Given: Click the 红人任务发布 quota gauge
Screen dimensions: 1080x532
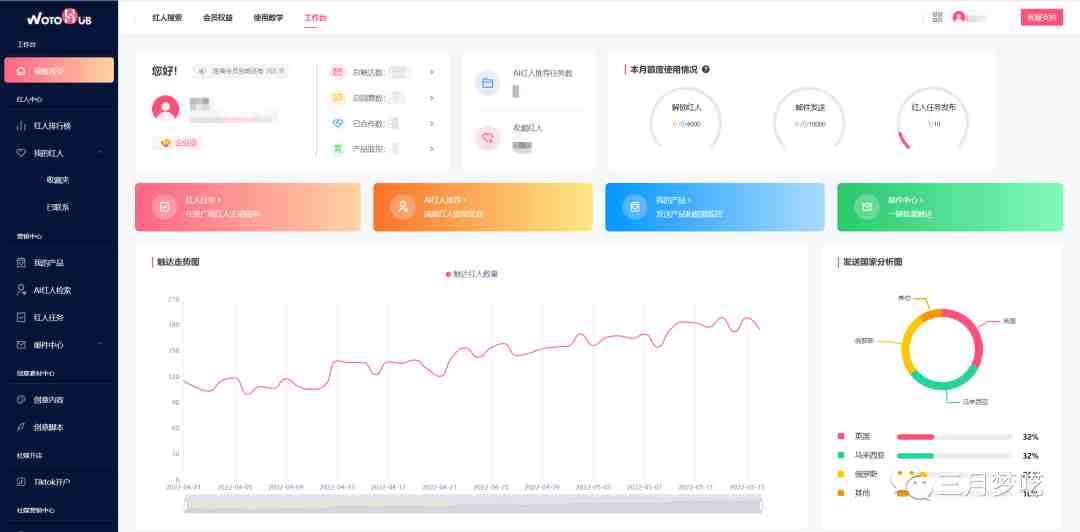Looking at the screenshot, I should click(x=933, y=116).
